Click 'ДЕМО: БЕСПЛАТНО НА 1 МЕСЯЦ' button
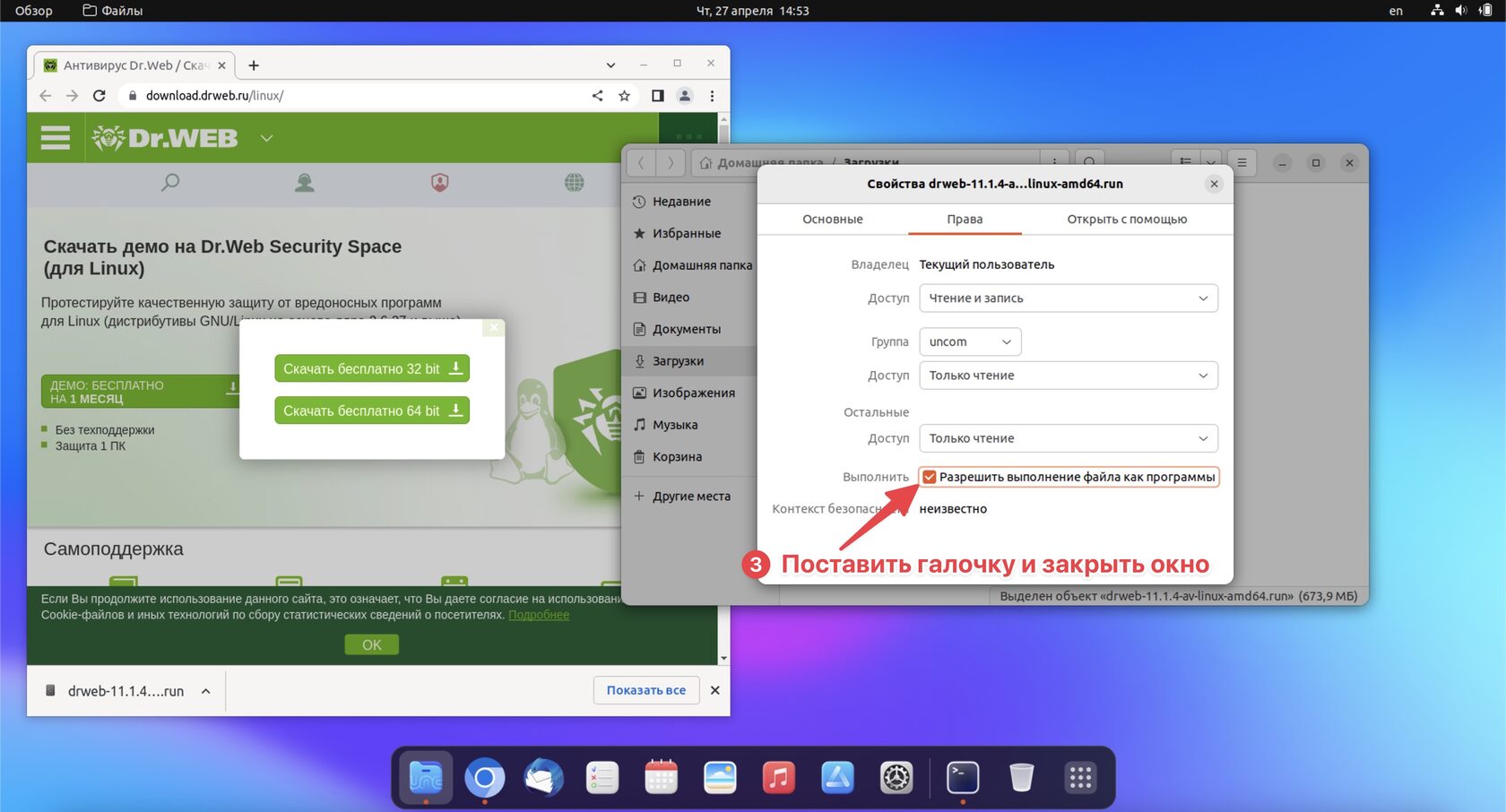 click(142, 392)
